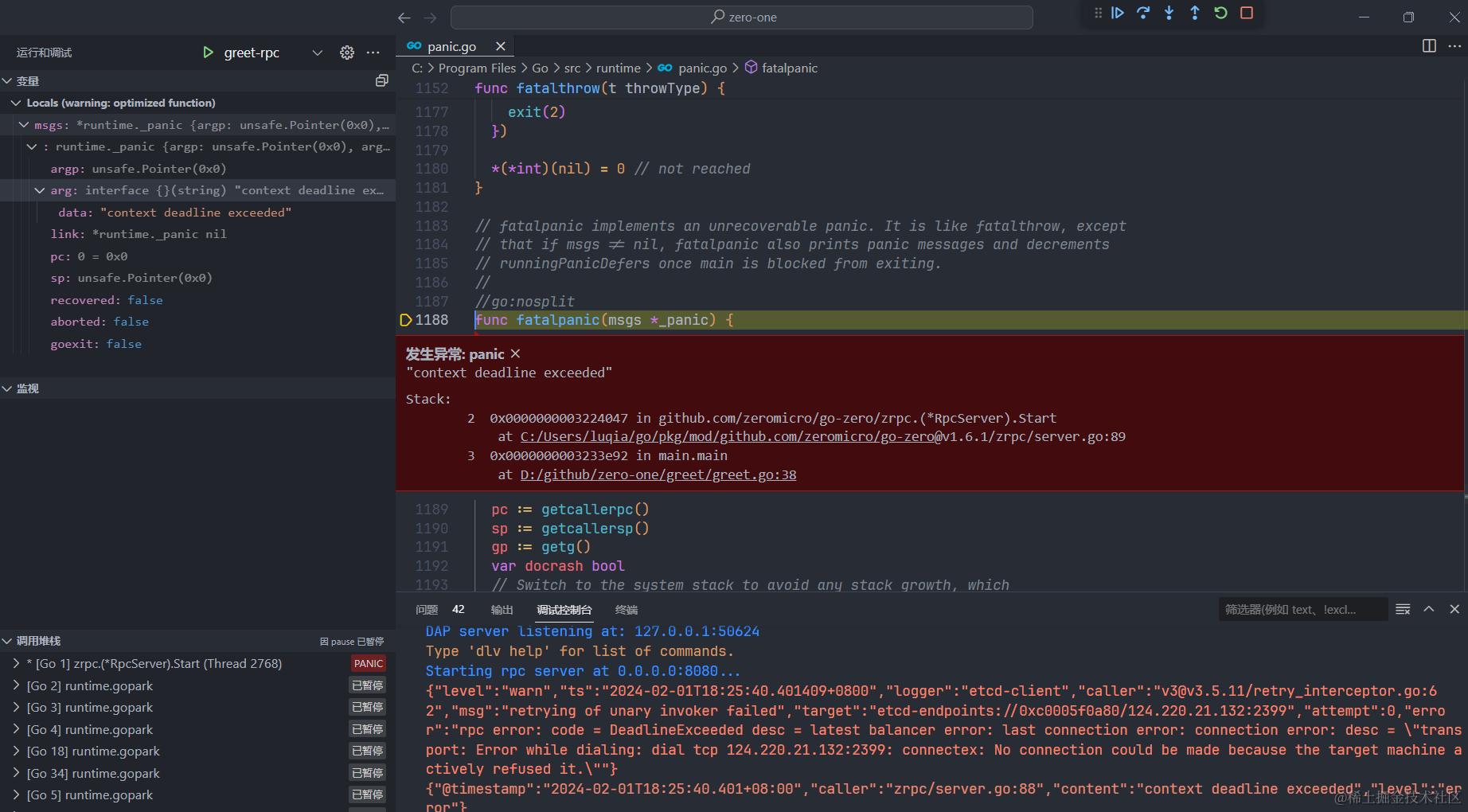Dismiss the panic exception widget
This screenshot has height=812, width=1468.
click(515, 353)
